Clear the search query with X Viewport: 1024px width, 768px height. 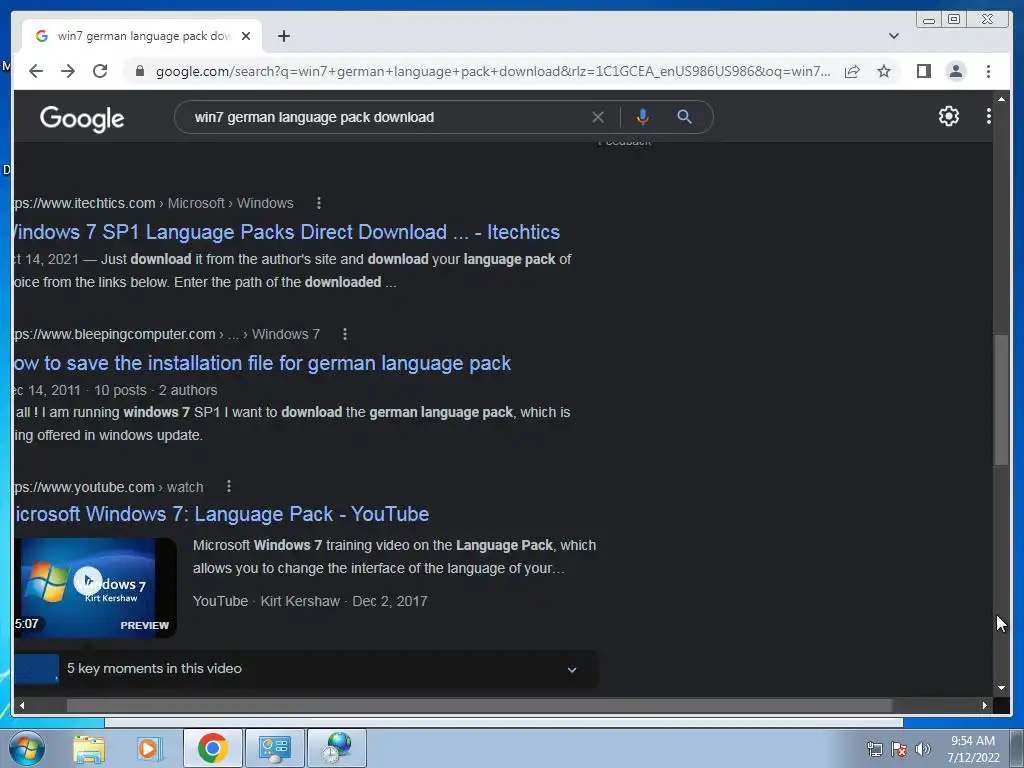point(598,117)
